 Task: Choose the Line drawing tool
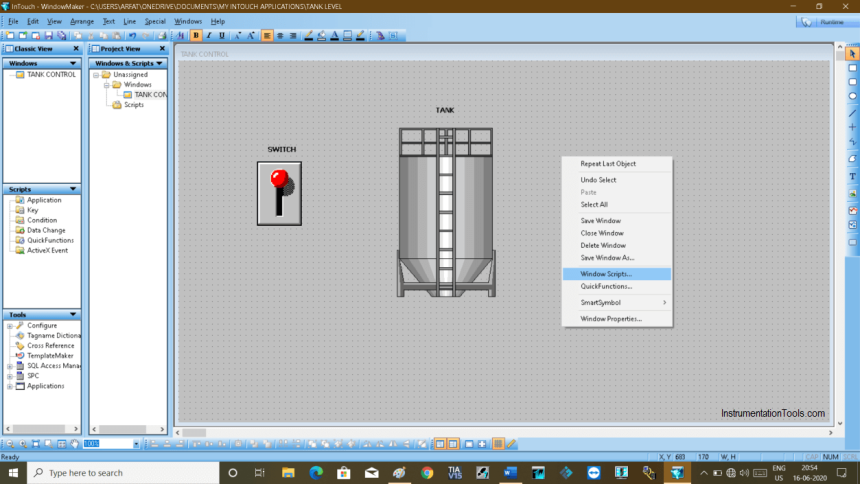852,112
